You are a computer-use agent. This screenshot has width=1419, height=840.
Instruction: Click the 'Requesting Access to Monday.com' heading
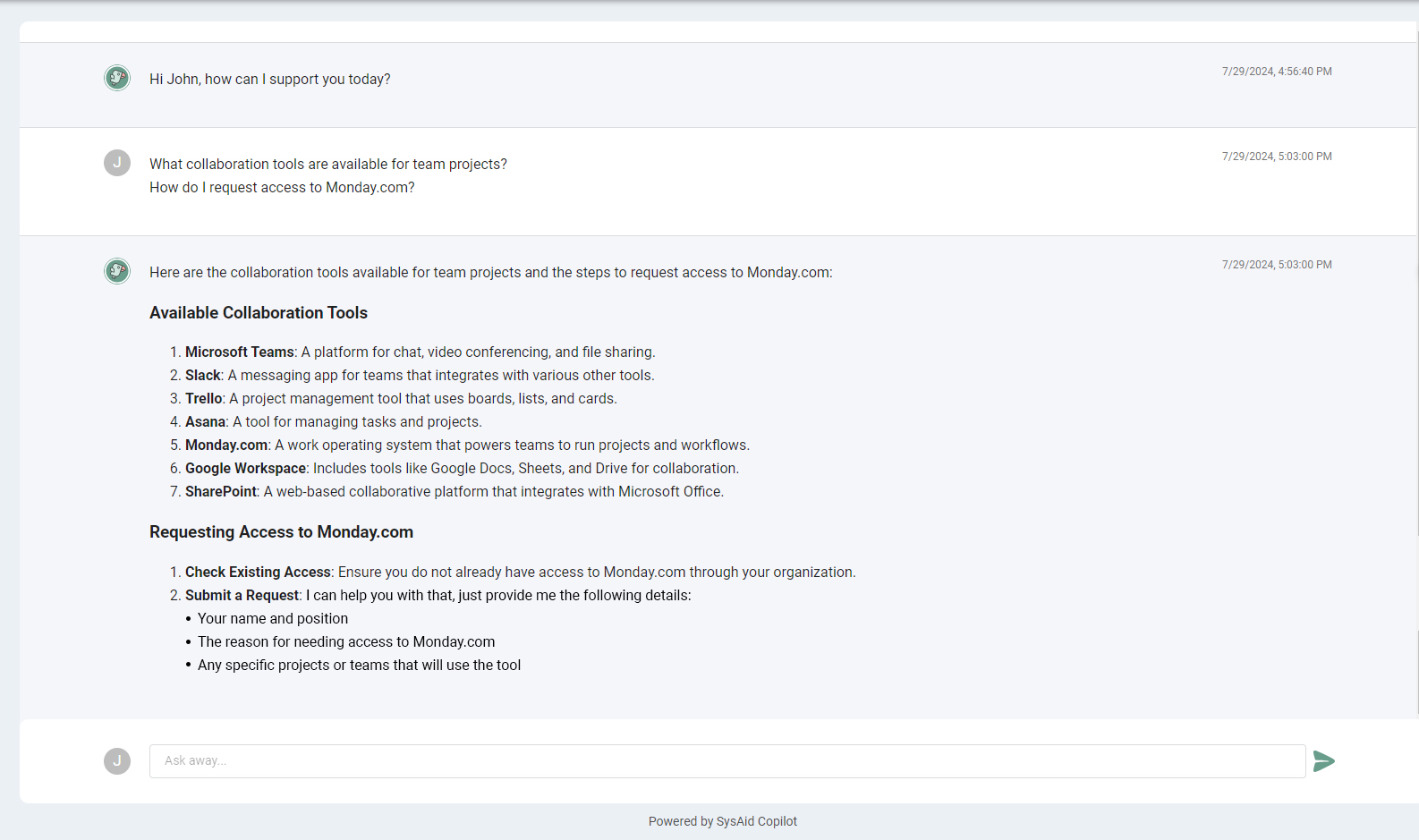coord(281,532)
